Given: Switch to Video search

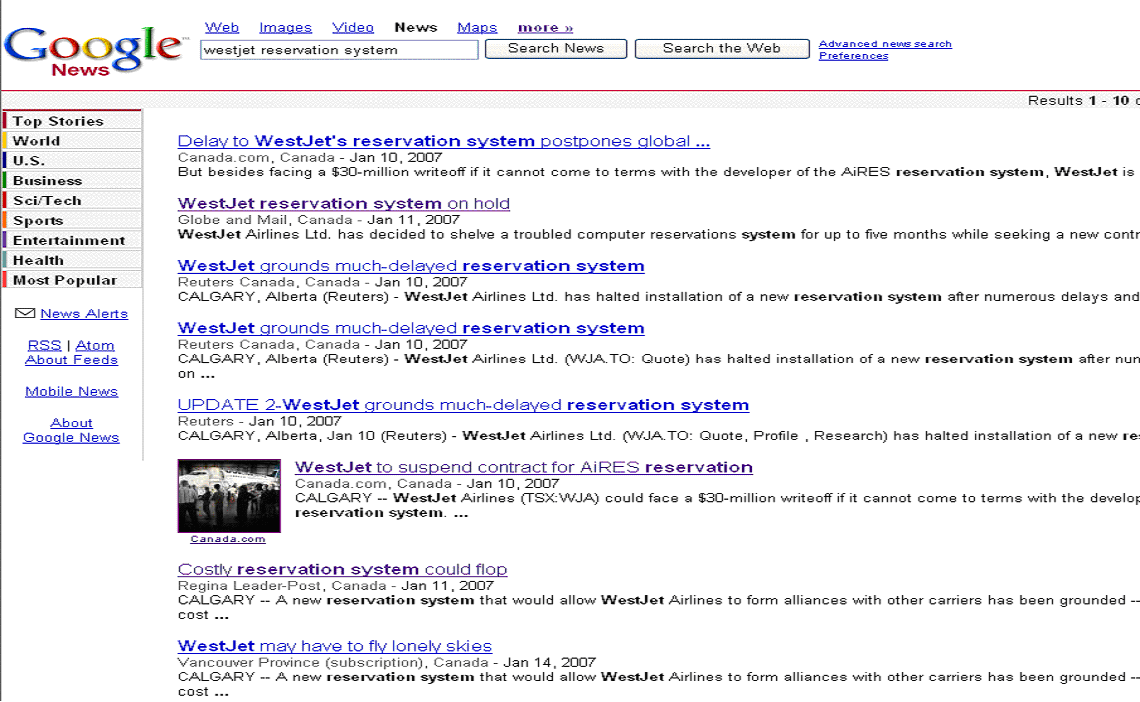Looking at the screenshot, I should pyautogui.click(x=353, y=28).
